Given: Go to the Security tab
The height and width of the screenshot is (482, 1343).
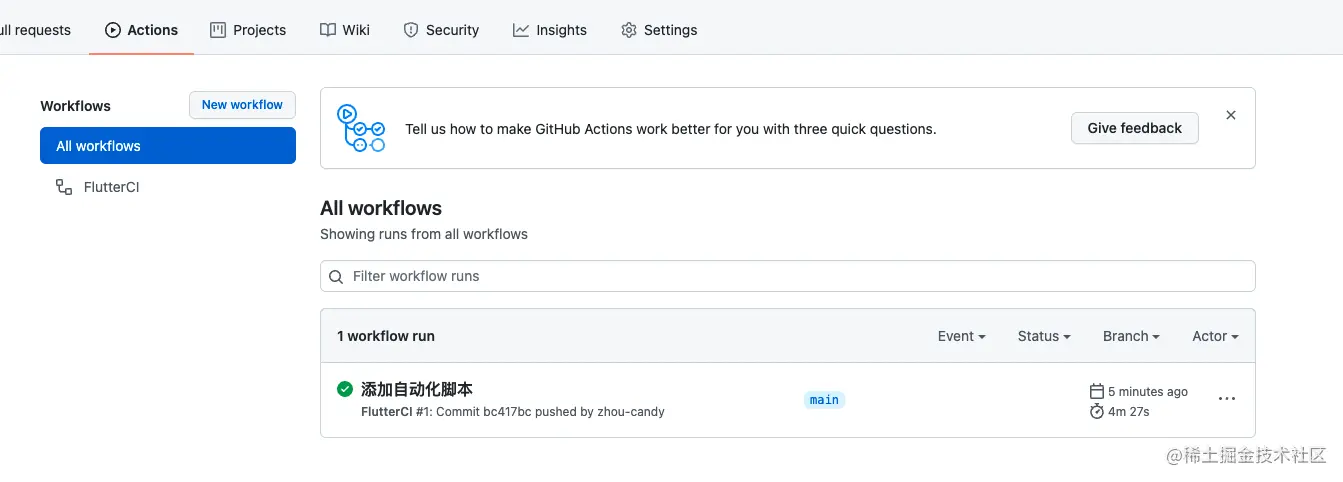Looking at the screenshot, I should click(x=441, y=30).
